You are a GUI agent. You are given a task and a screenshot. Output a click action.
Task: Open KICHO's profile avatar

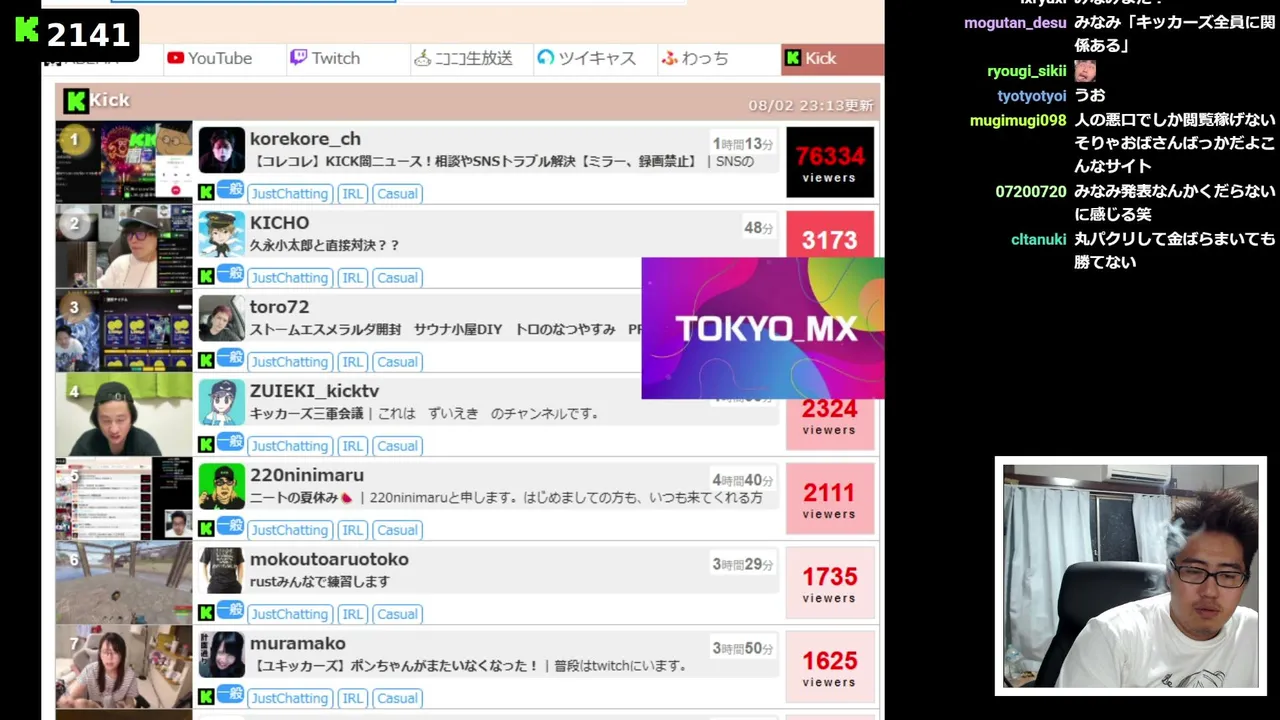click(222, 234)
